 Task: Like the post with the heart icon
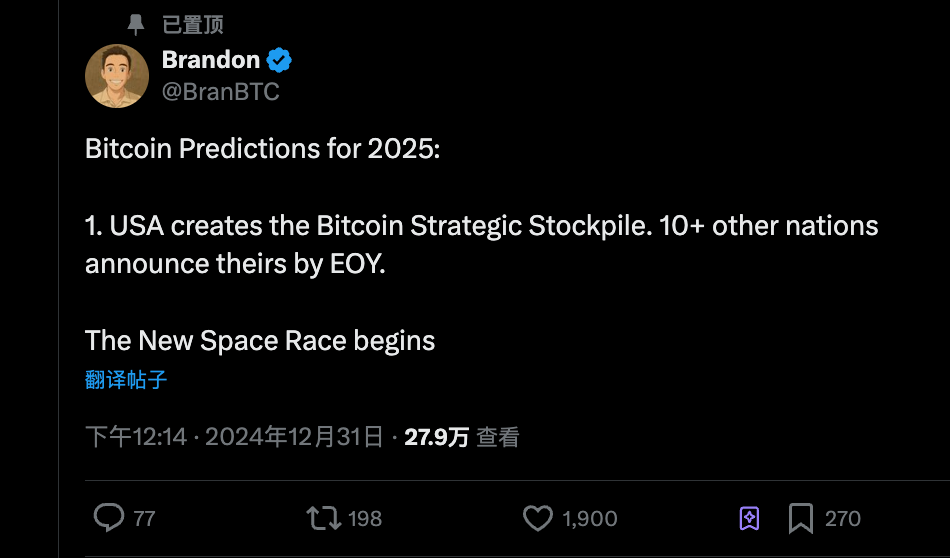tap(538, 517)
